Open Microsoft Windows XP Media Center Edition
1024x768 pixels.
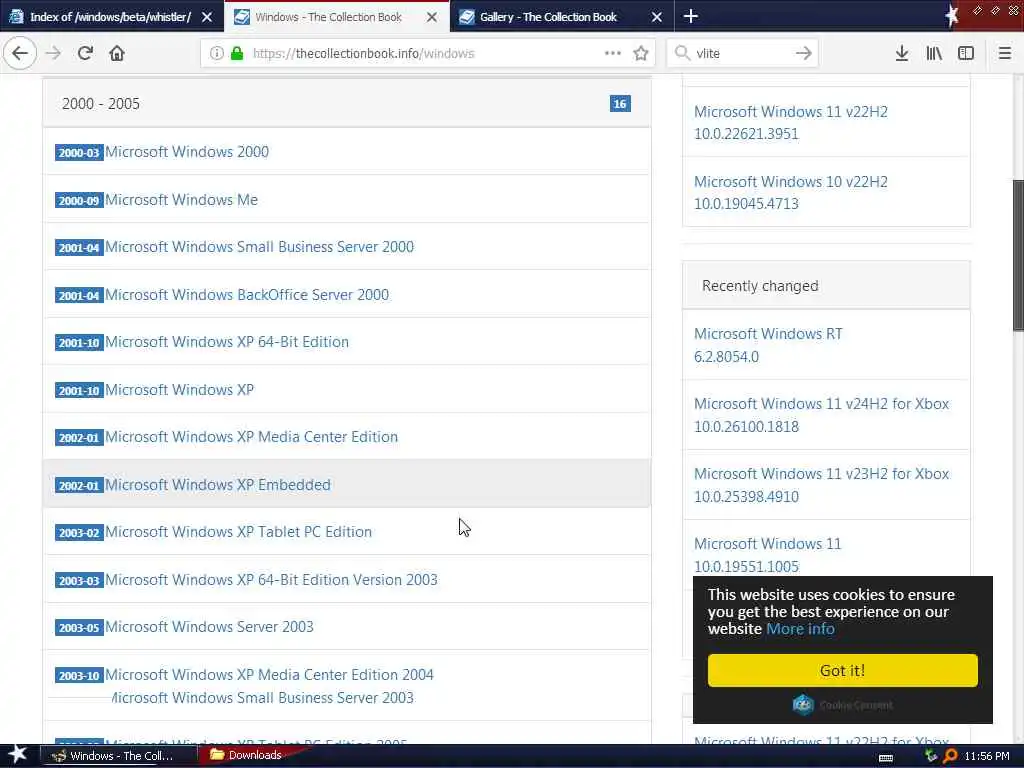251,437
